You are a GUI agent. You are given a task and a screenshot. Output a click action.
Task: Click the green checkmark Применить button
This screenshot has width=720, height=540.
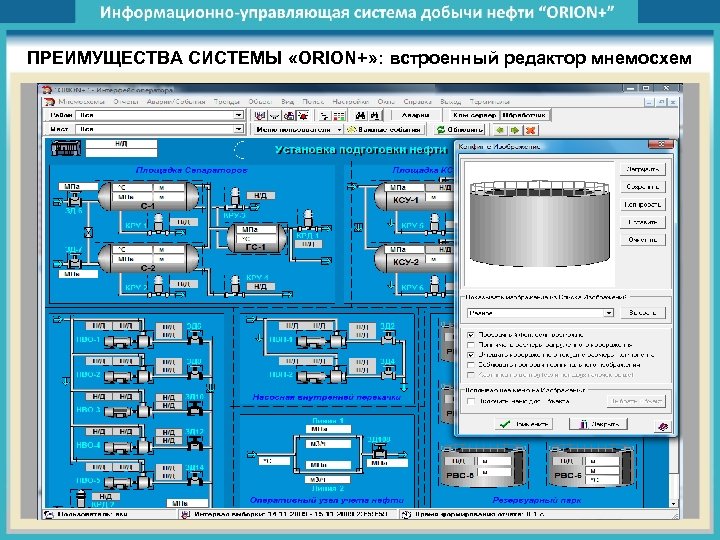tap(524, 424)
